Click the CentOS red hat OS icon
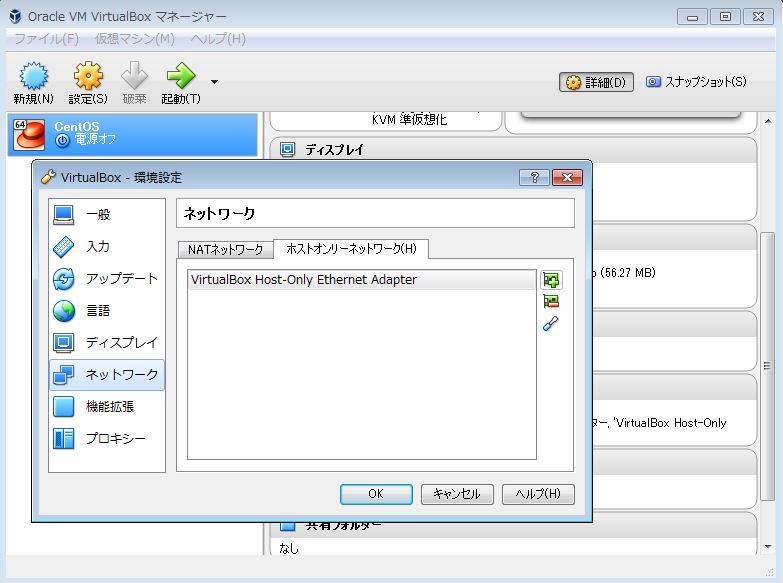 pos(29,134)
